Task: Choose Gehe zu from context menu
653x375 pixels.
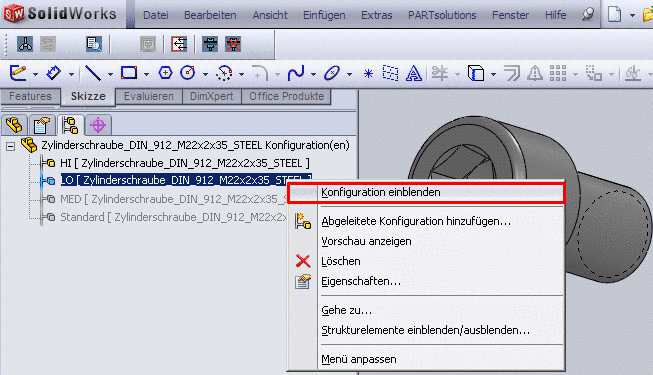Action: click(426, 310)
